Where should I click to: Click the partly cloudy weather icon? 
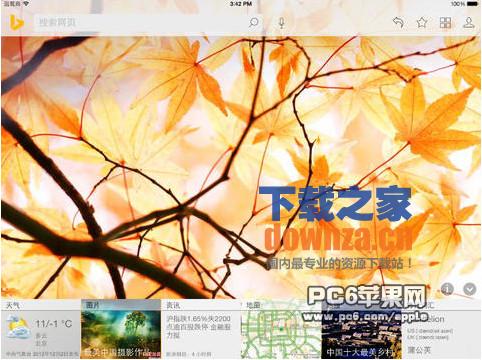pos(18,327)
